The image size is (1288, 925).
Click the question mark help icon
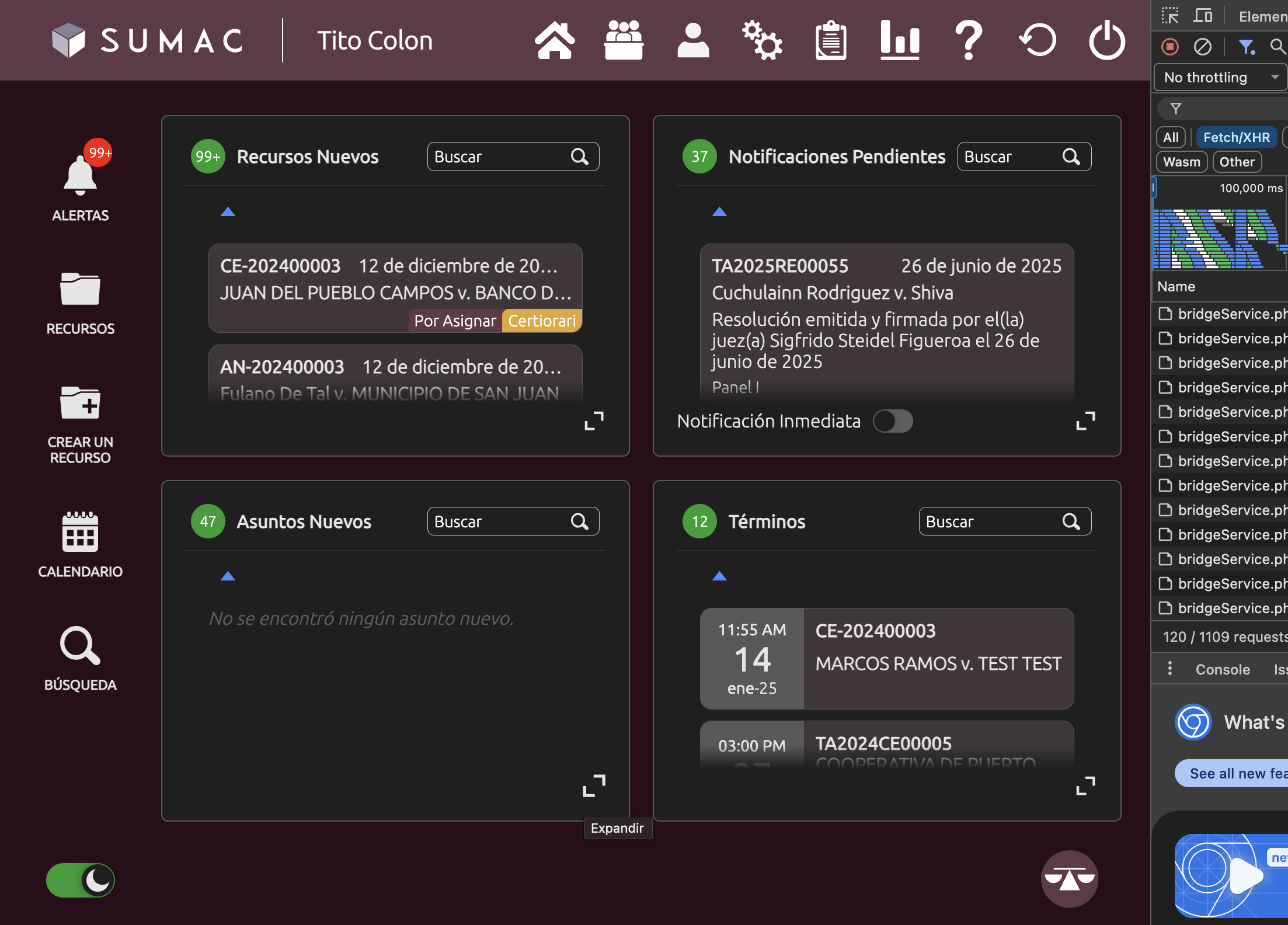[968, 40]
